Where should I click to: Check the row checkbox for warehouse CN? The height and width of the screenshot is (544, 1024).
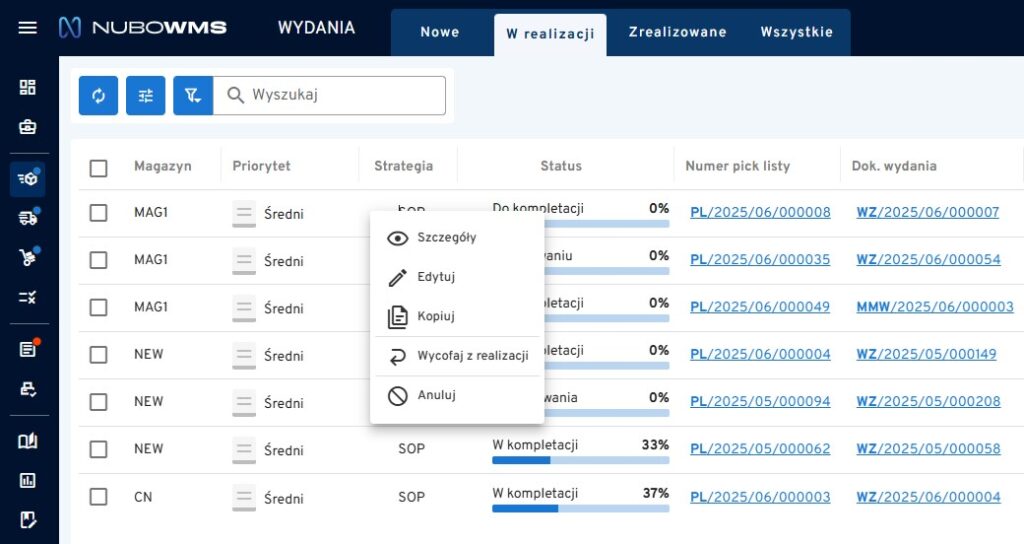(x=98, y=497)
